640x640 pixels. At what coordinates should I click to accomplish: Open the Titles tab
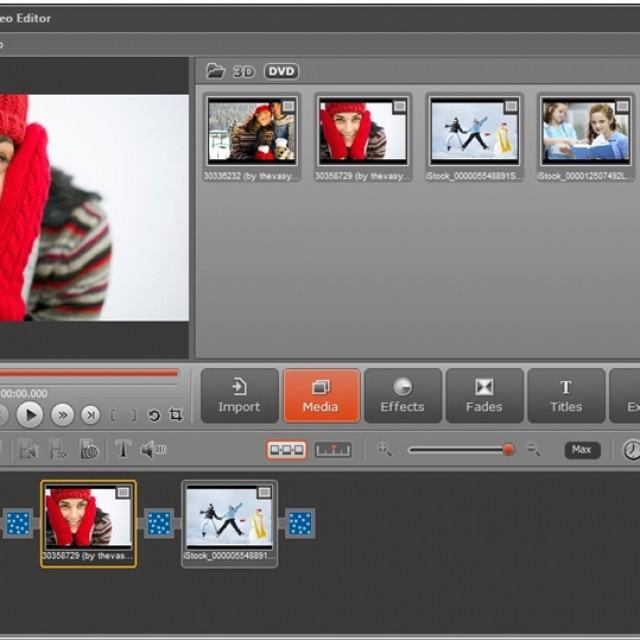point(565,396)
